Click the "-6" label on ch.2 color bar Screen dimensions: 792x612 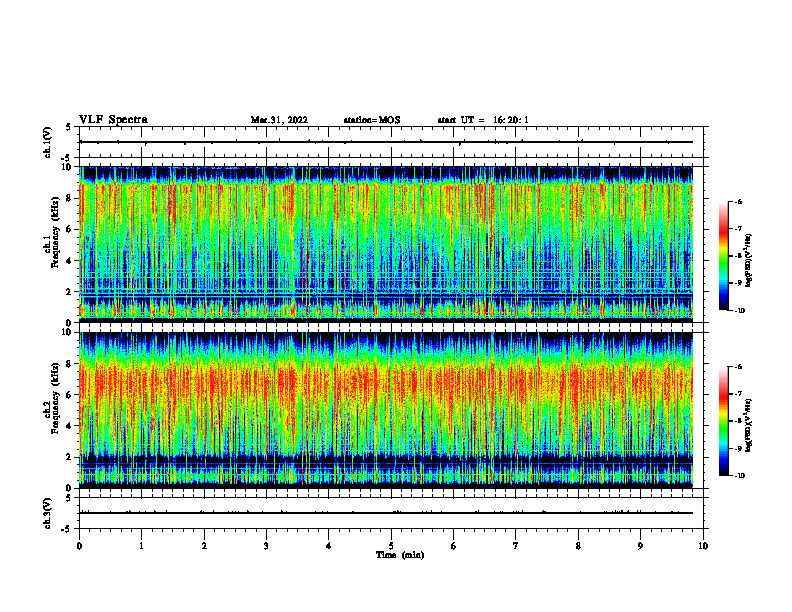[738, 367]
